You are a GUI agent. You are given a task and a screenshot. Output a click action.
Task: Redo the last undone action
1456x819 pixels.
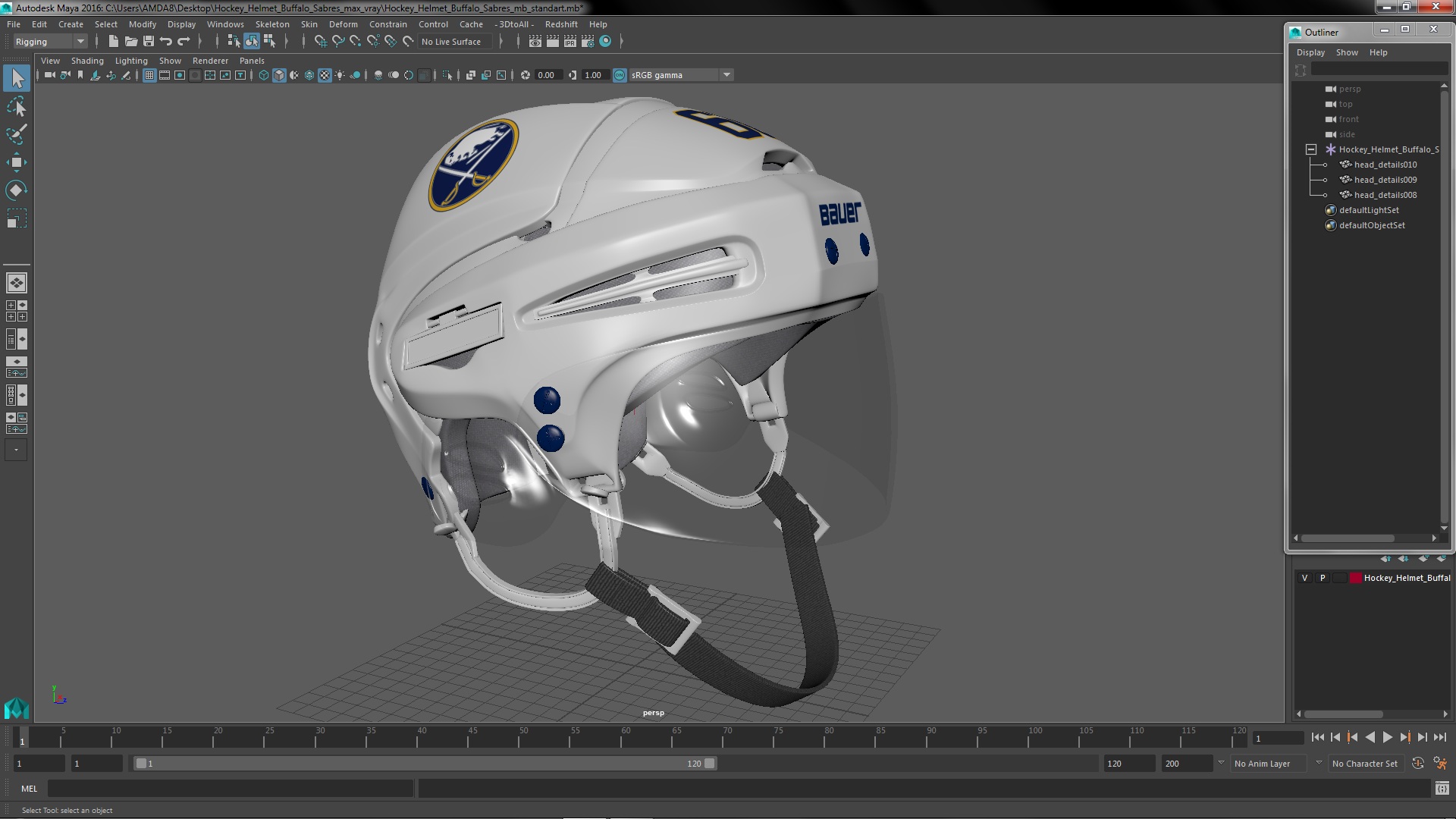pyautogui.click(x=184, y=42)
